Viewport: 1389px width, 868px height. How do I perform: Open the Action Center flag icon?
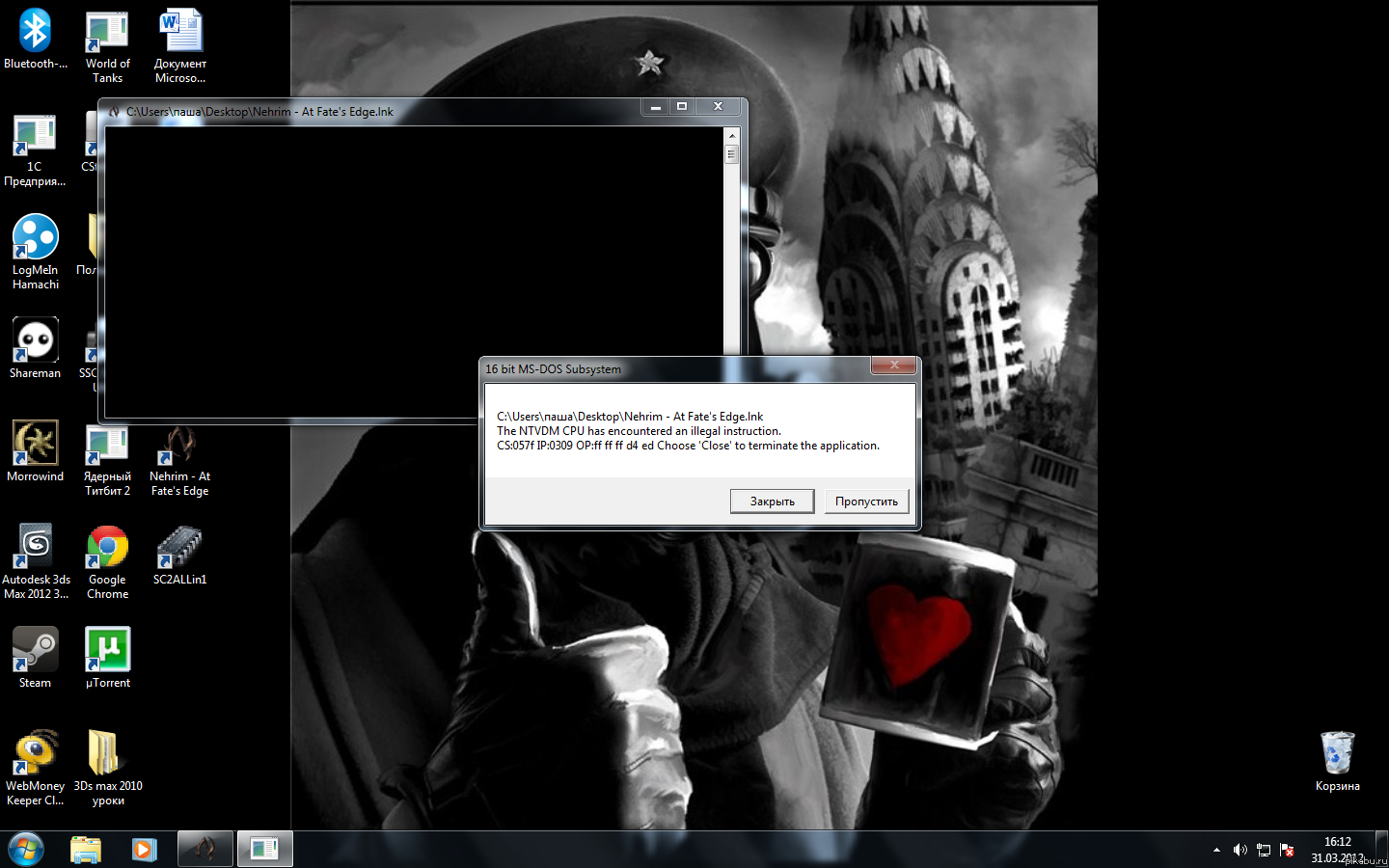click(1287, 850)
